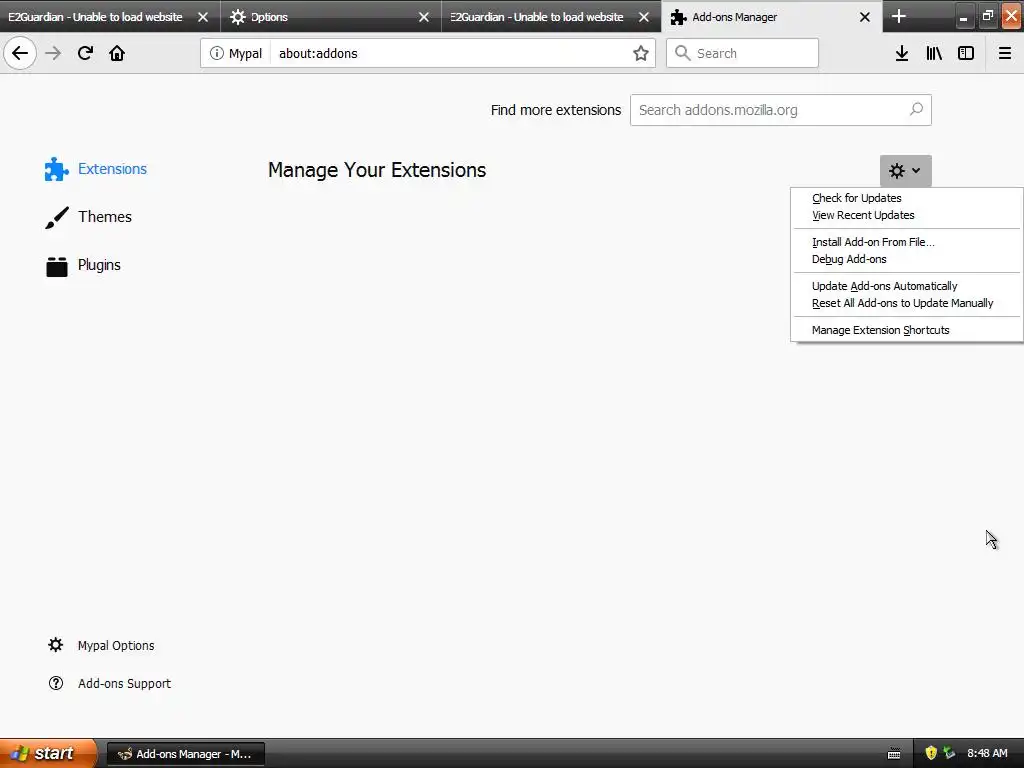Open the Themes category
1024x768 pixels.
[89, 217]
